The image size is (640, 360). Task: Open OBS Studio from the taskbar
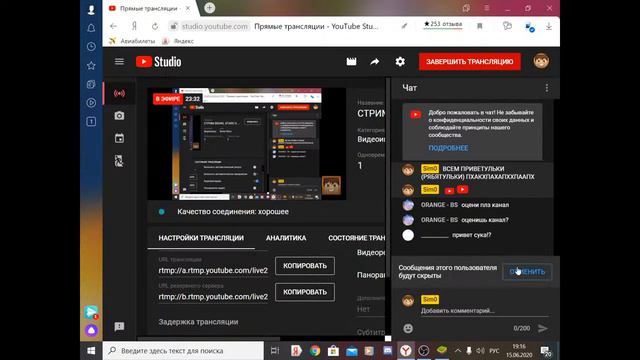pos(424,351)
